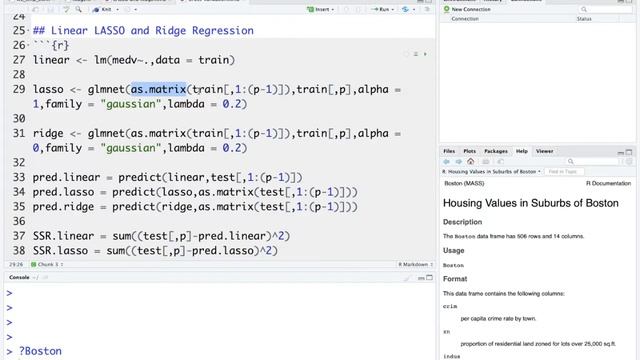This screenshot has width=640, height=360.
Task: Switch to the Files tab
Action: coord(449,151)
